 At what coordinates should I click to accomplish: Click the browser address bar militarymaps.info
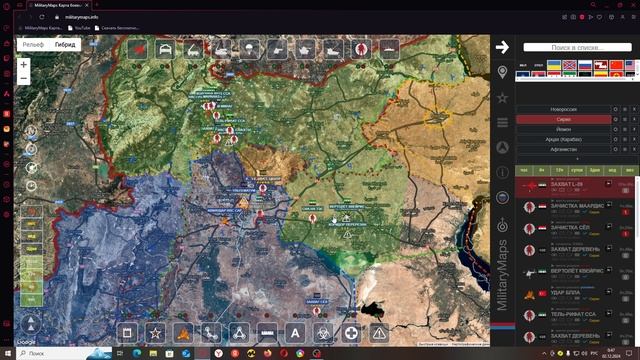pyautogui.click(x=82, y=17)
